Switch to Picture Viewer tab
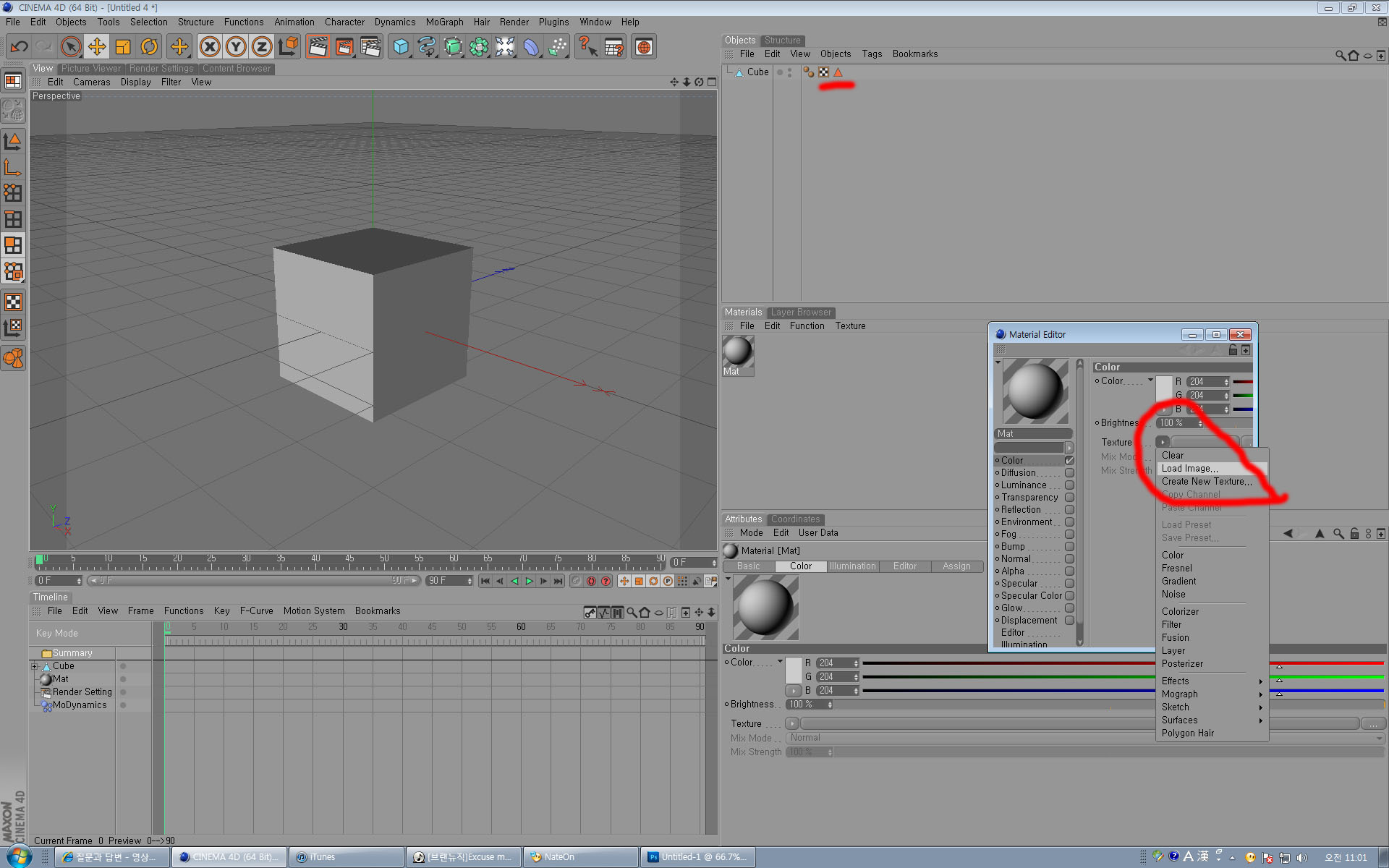This screenshot has height=868, width=1389. [x=90, y=69]
